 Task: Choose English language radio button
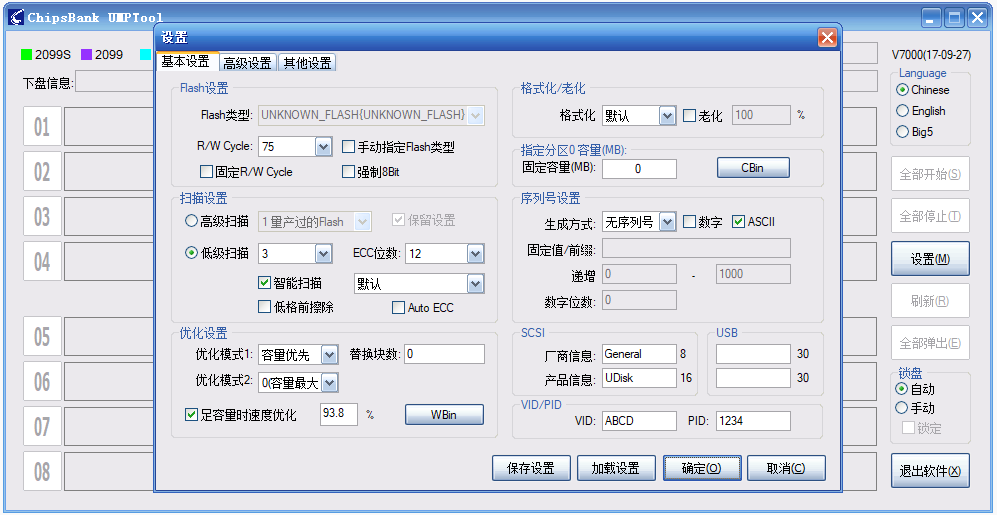(x=902, y=111)
